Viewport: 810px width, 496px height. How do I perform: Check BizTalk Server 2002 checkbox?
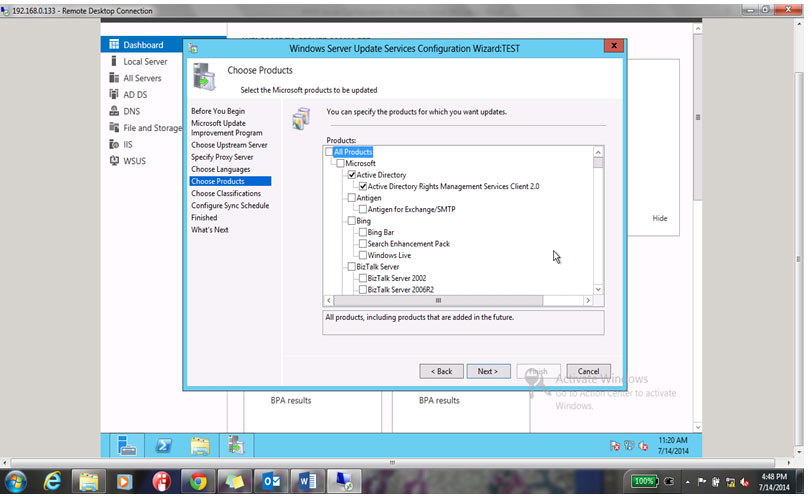[x=363, y=278]
